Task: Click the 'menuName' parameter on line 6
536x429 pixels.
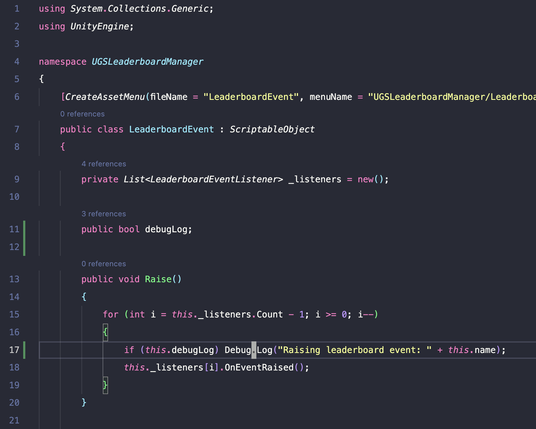Action: (x=331, y=97)
